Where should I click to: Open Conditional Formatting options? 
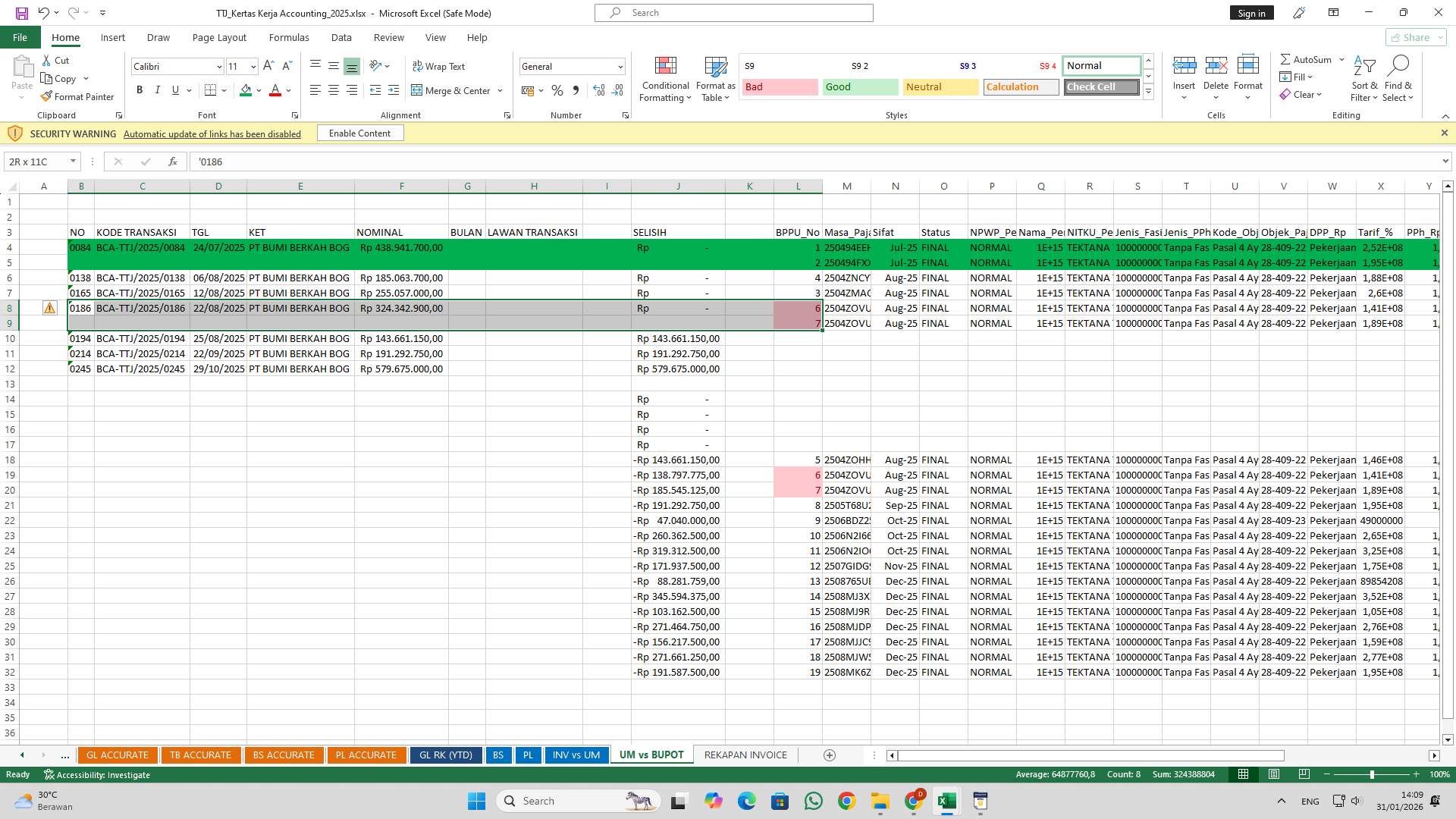point(665,79)
